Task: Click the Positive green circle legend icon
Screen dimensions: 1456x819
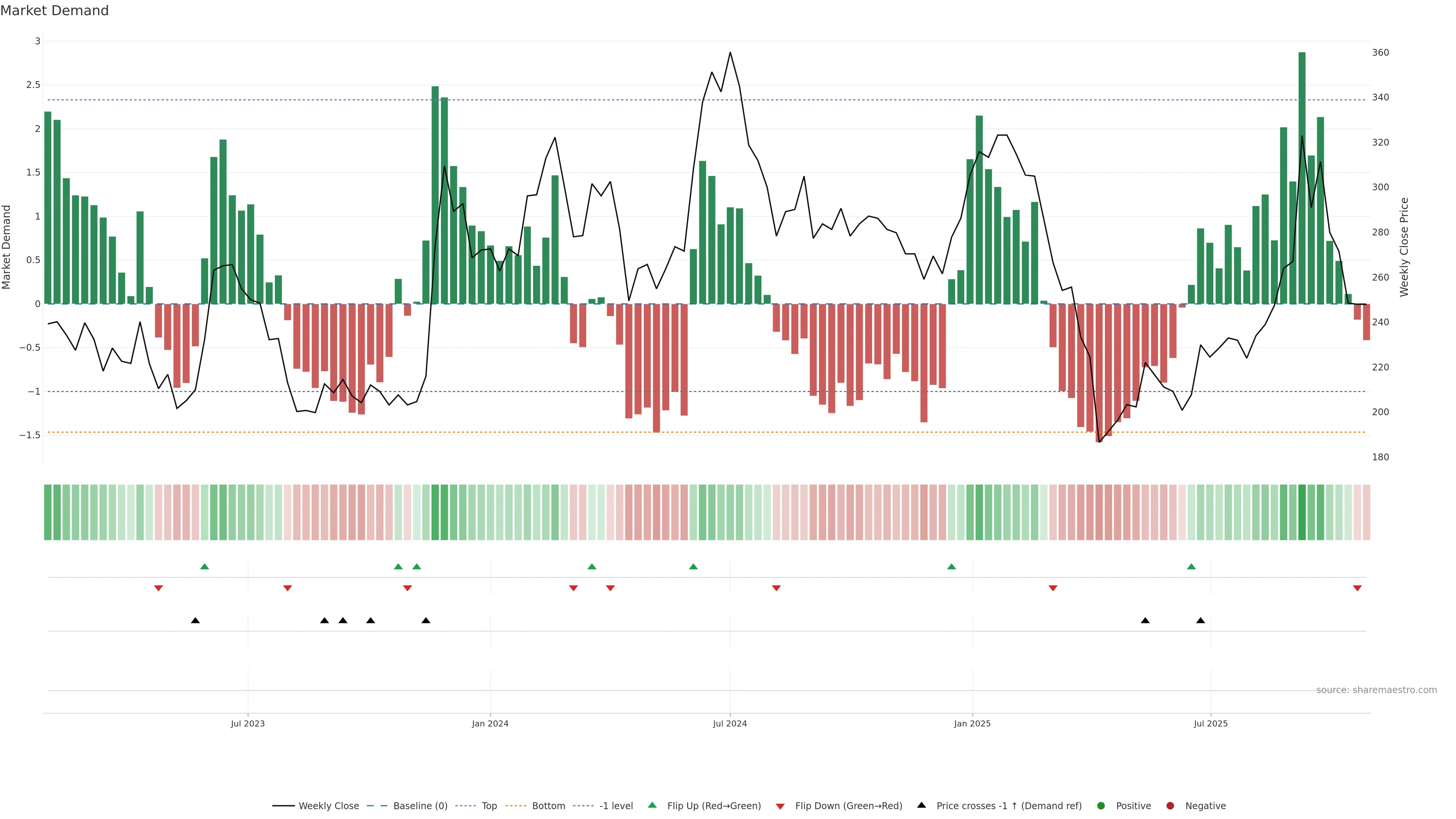Action: point(1100,806)
